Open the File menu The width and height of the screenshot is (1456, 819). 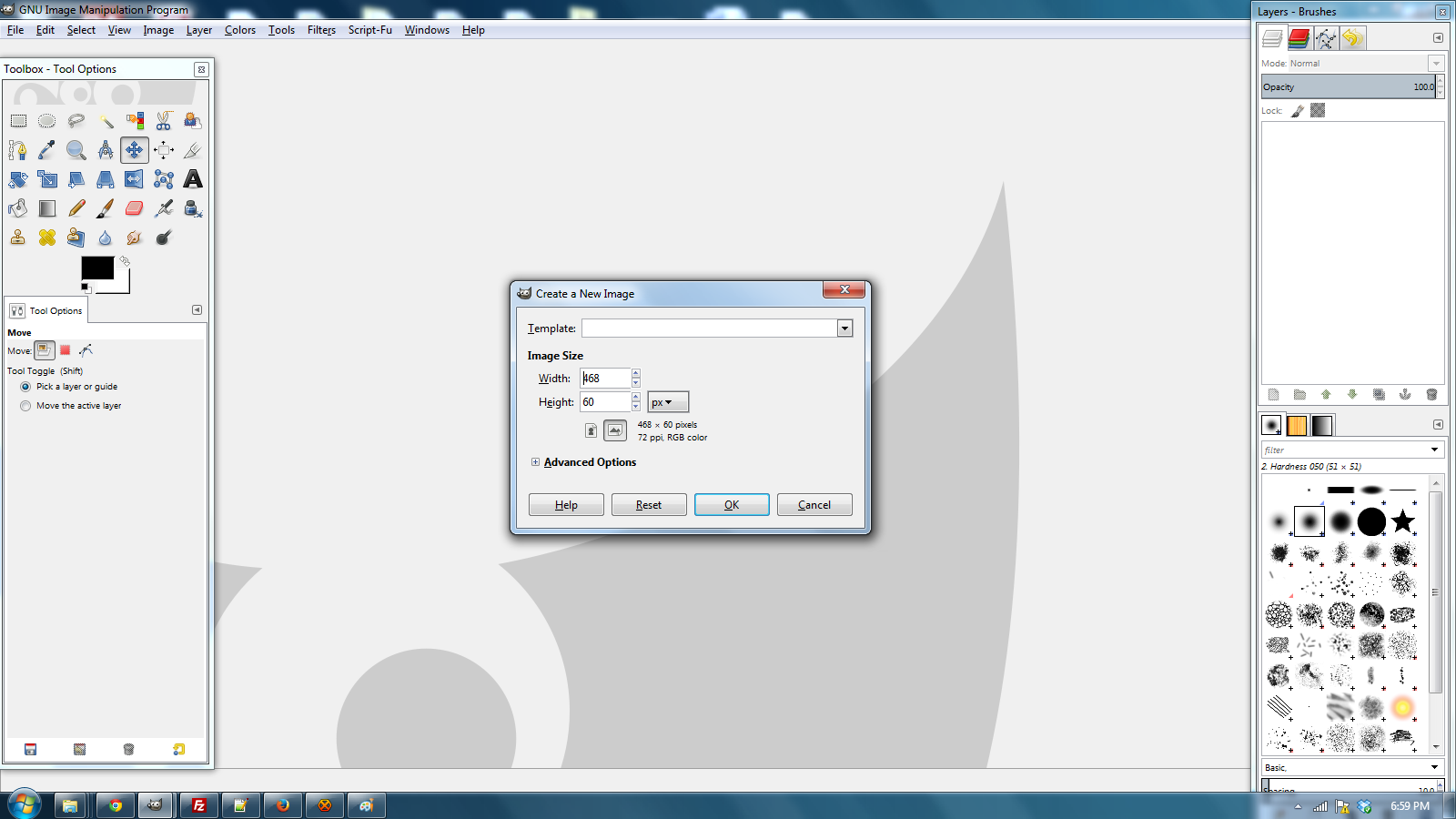(x=15, y=30)
